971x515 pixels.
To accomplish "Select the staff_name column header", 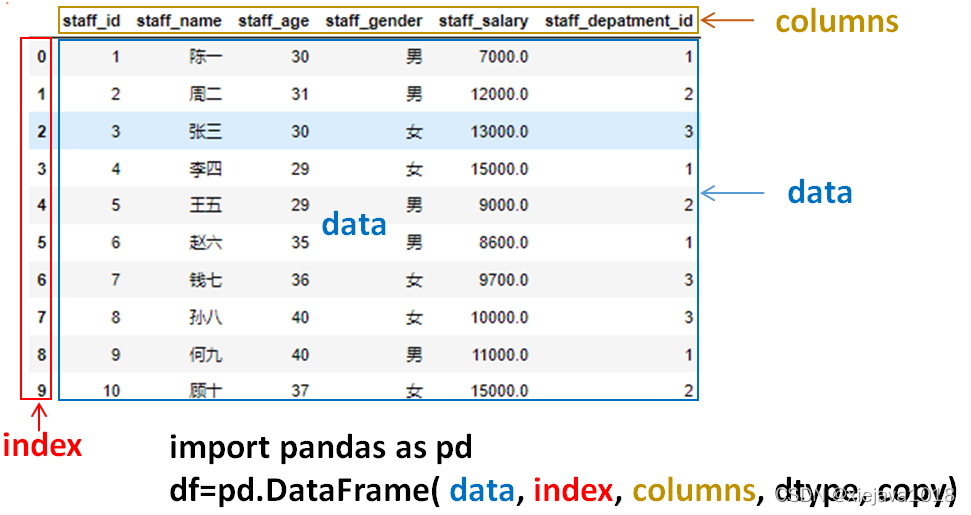I will pos(179,21).
